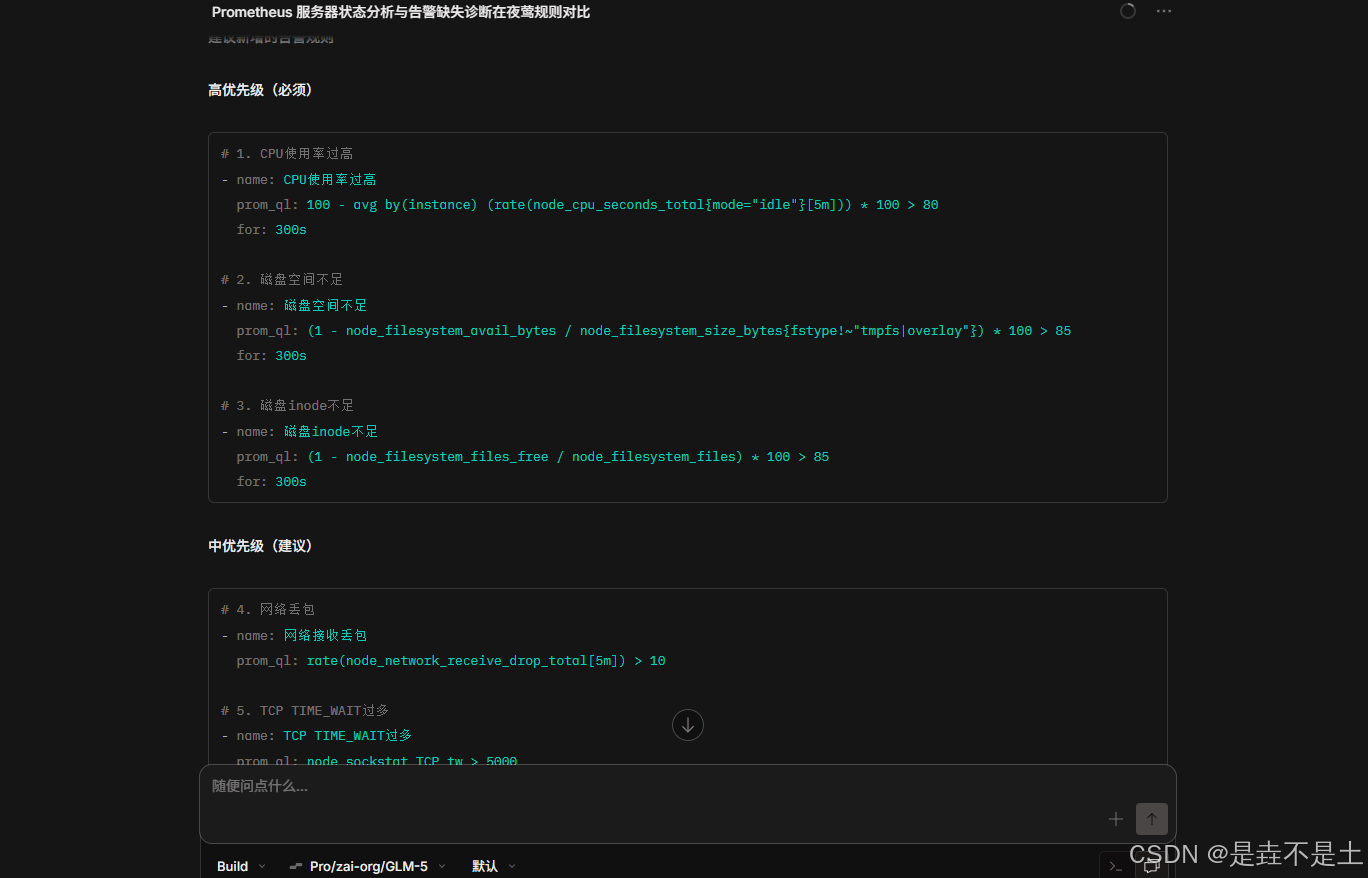1368x878 pixels.
Task: Click the for: 300s line under 磁盘inode不足
Action: click(271, 482)
